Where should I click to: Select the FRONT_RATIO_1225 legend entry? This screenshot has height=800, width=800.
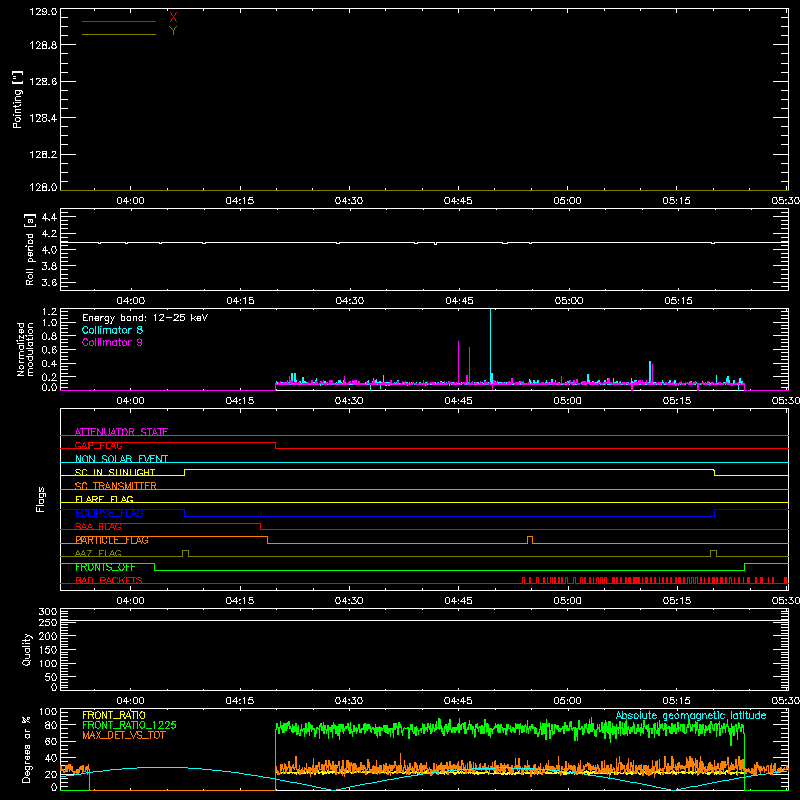[x=130, y=725]
